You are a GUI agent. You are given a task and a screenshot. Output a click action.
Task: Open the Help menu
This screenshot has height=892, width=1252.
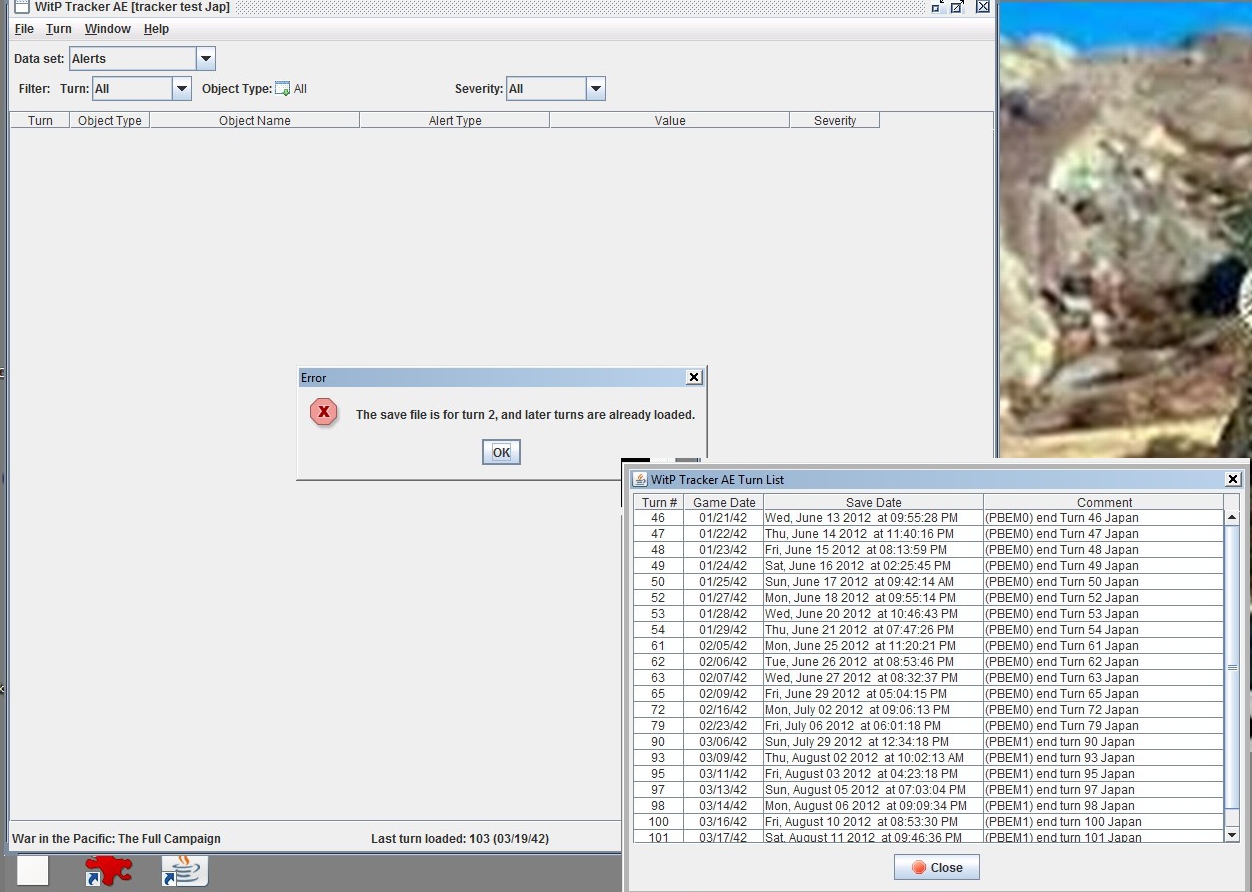(156, 29)
